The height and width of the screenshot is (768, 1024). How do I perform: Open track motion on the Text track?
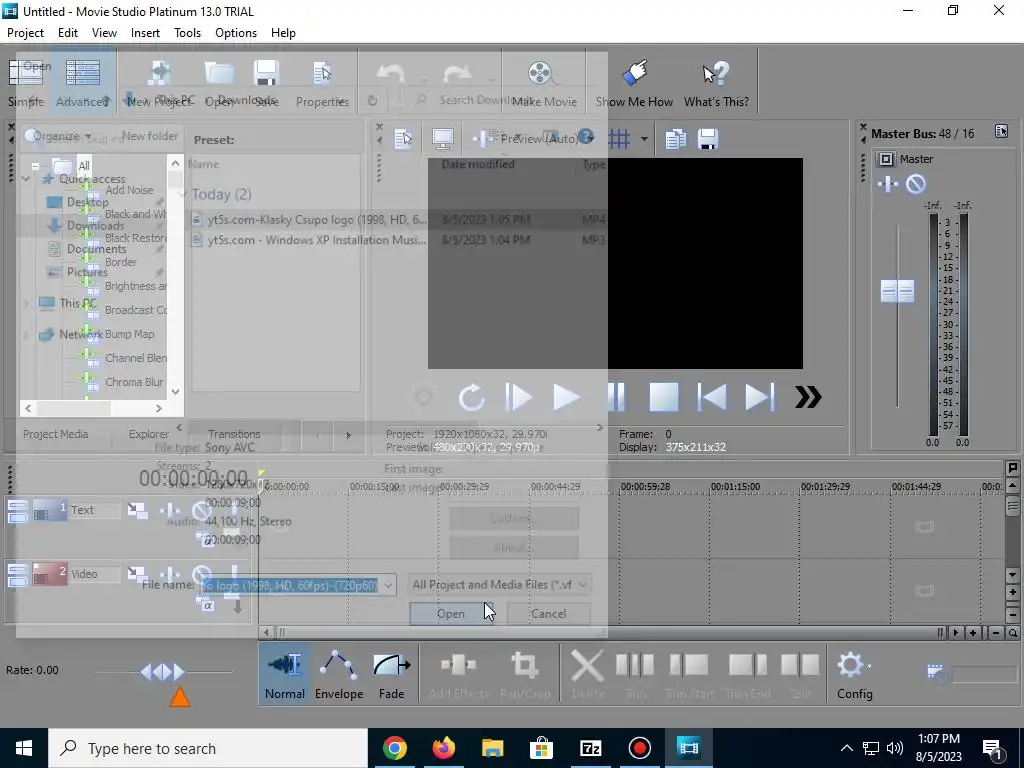[137, 510]
